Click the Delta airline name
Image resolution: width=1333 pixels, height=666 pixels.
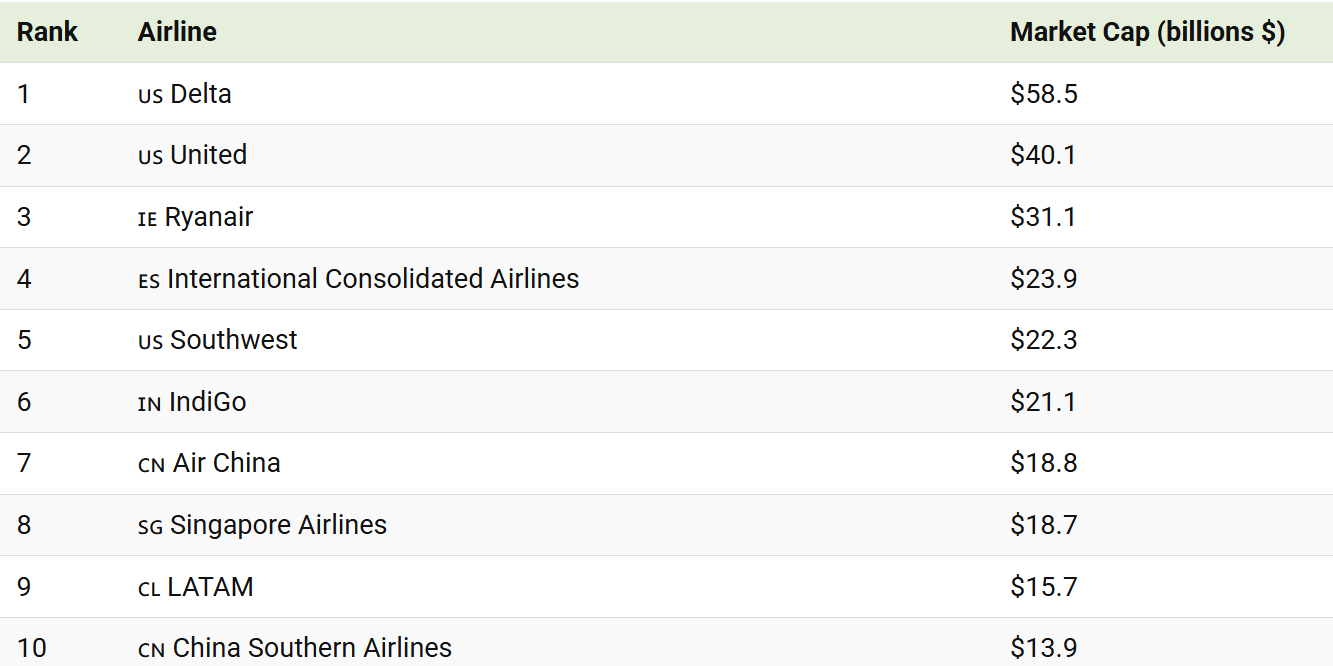point(201,94)
